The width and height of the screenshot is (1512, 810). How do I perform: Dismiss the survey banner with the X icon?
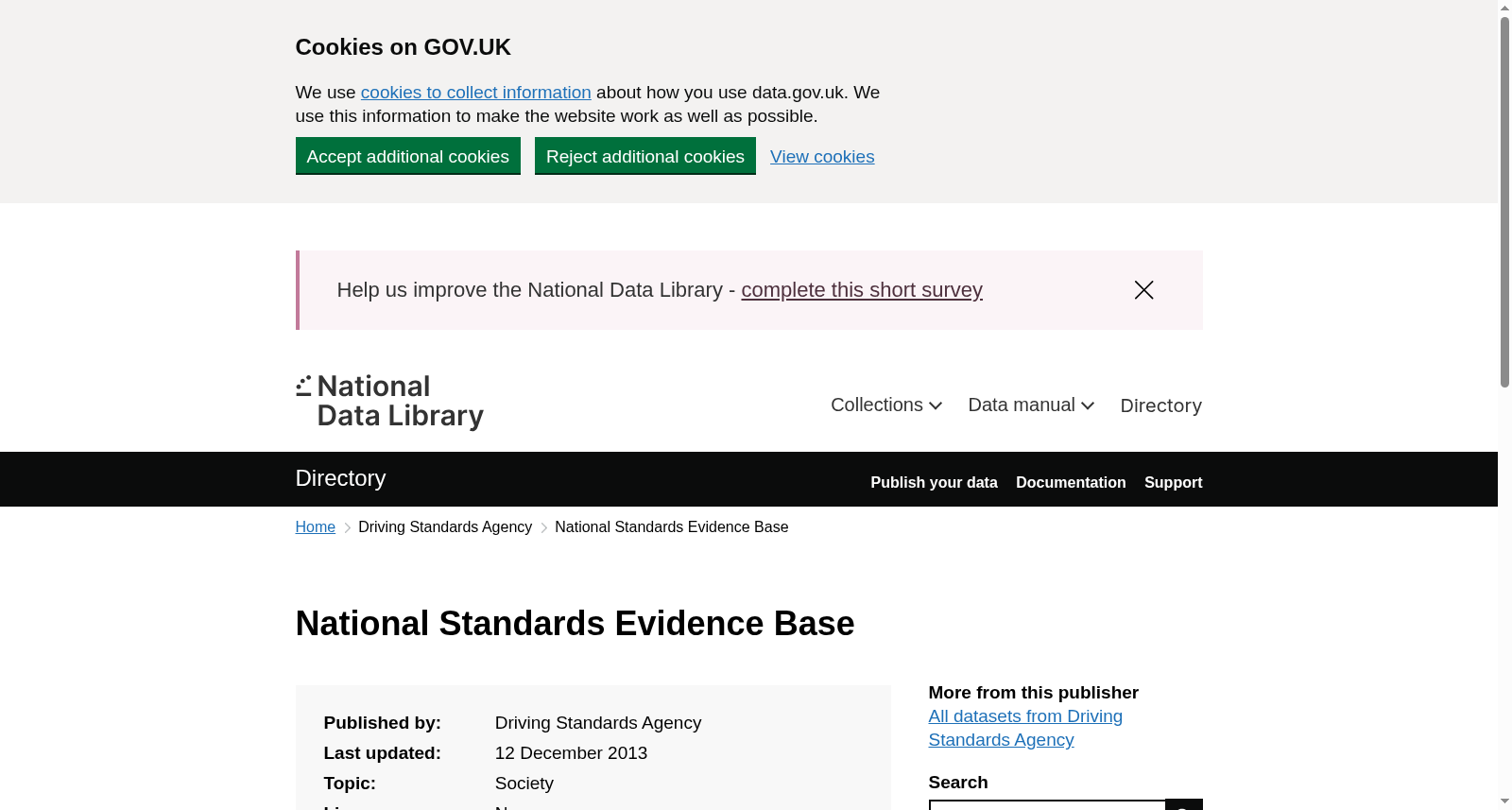tap(1143, 290)
